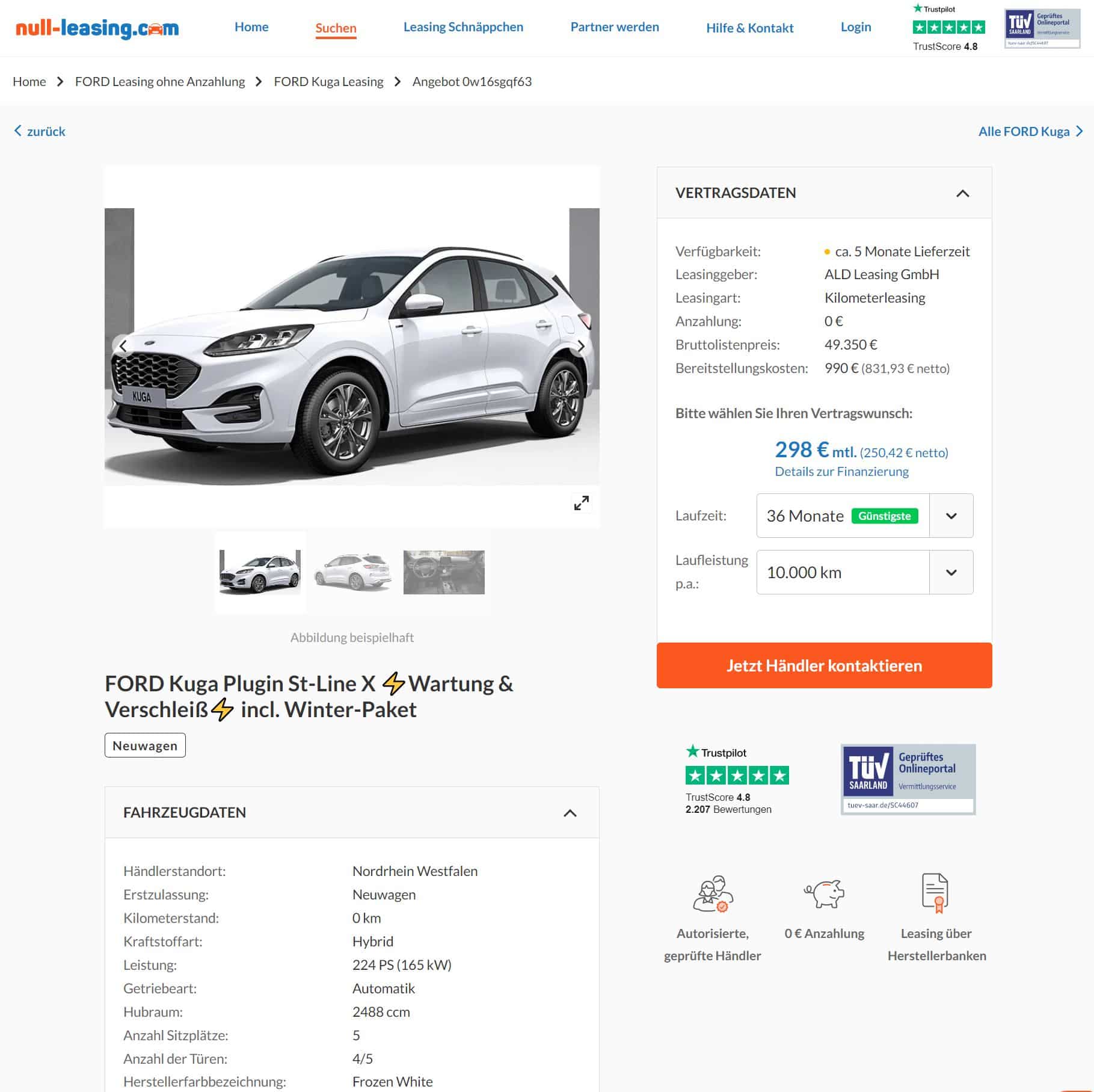Screen dimensions: 1094x1092
Task: Open the Laufleistung 10.000 km dropdown
Action: [x=864, y=572]
